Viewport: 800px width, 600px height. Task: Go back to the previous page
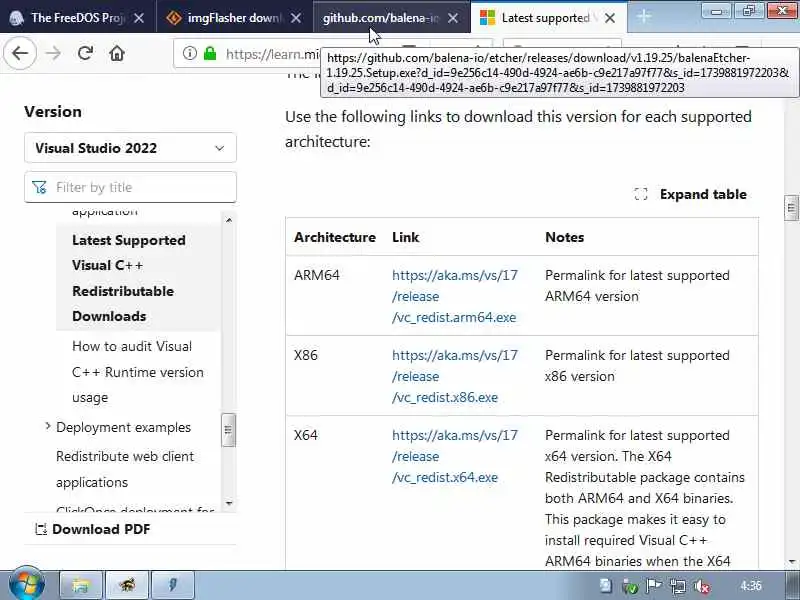pyautogui.click(x=20, y=53)
